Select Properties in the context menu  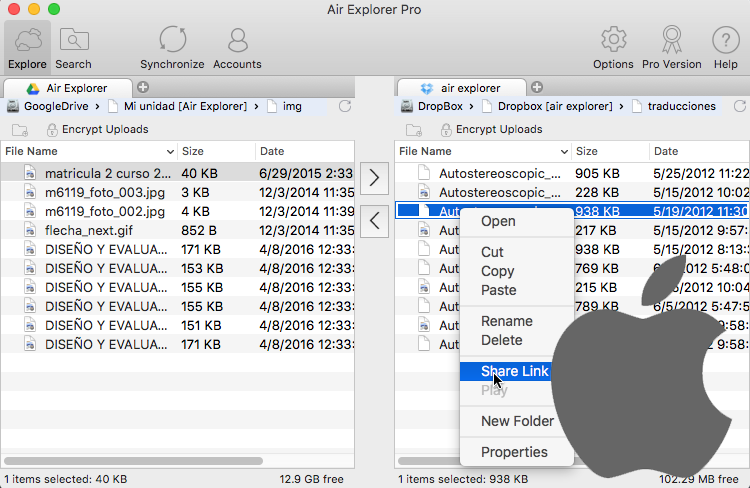click(x=514, y=452)
